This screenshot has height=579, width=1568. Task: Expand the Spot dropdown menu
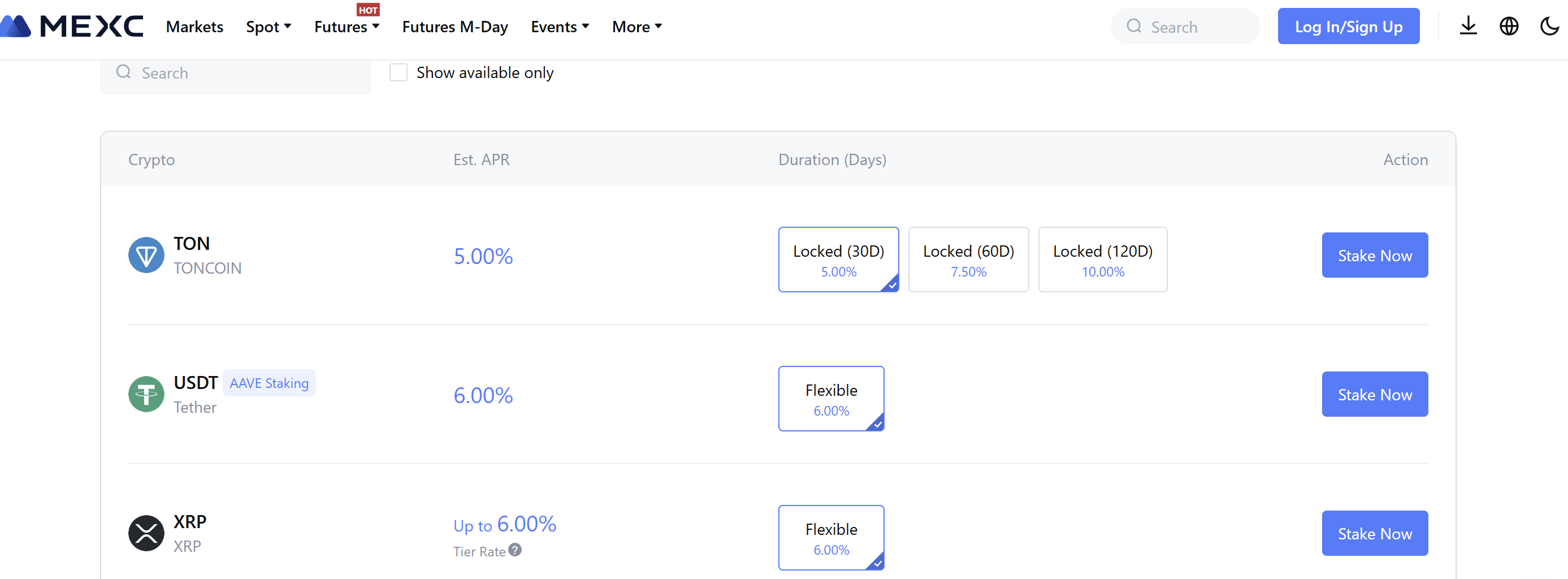[x=268, y=27]
